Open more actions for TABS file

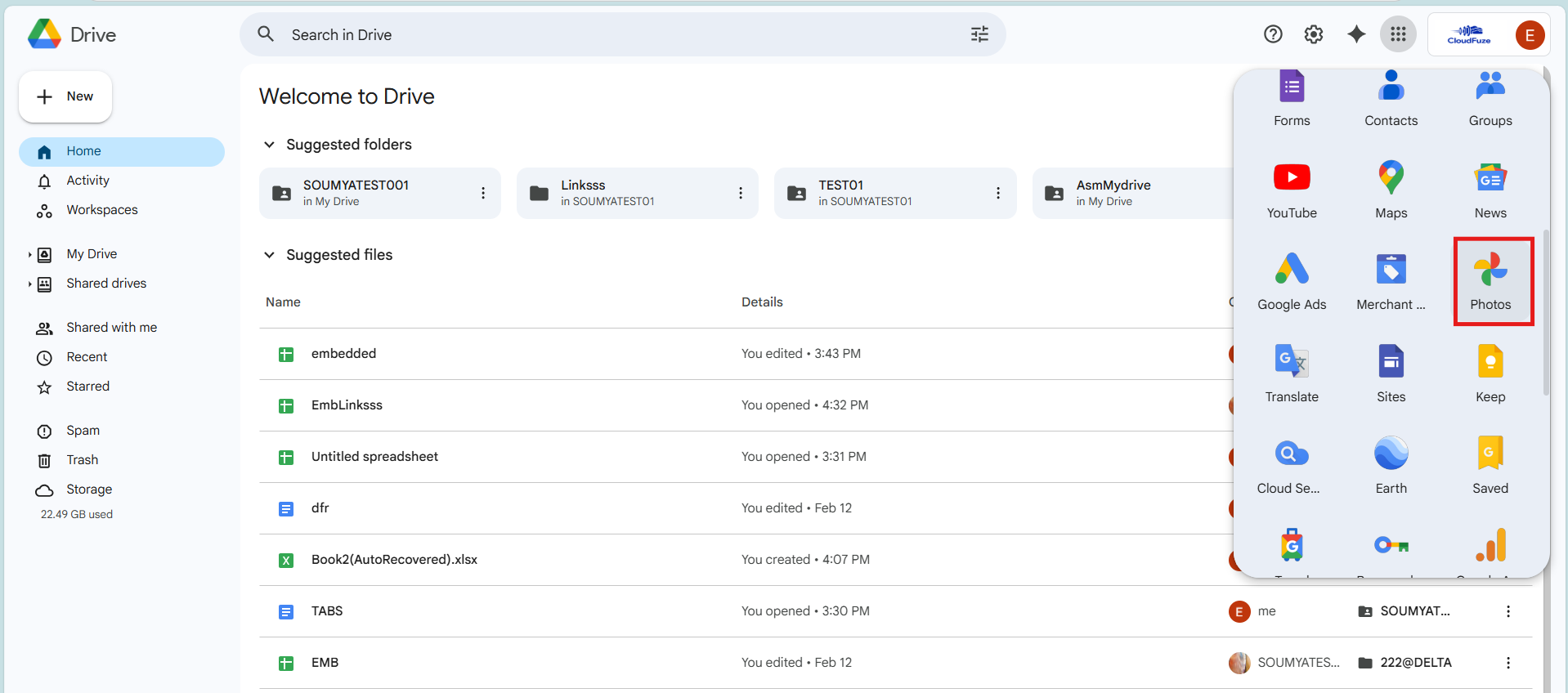(1508, 611)
